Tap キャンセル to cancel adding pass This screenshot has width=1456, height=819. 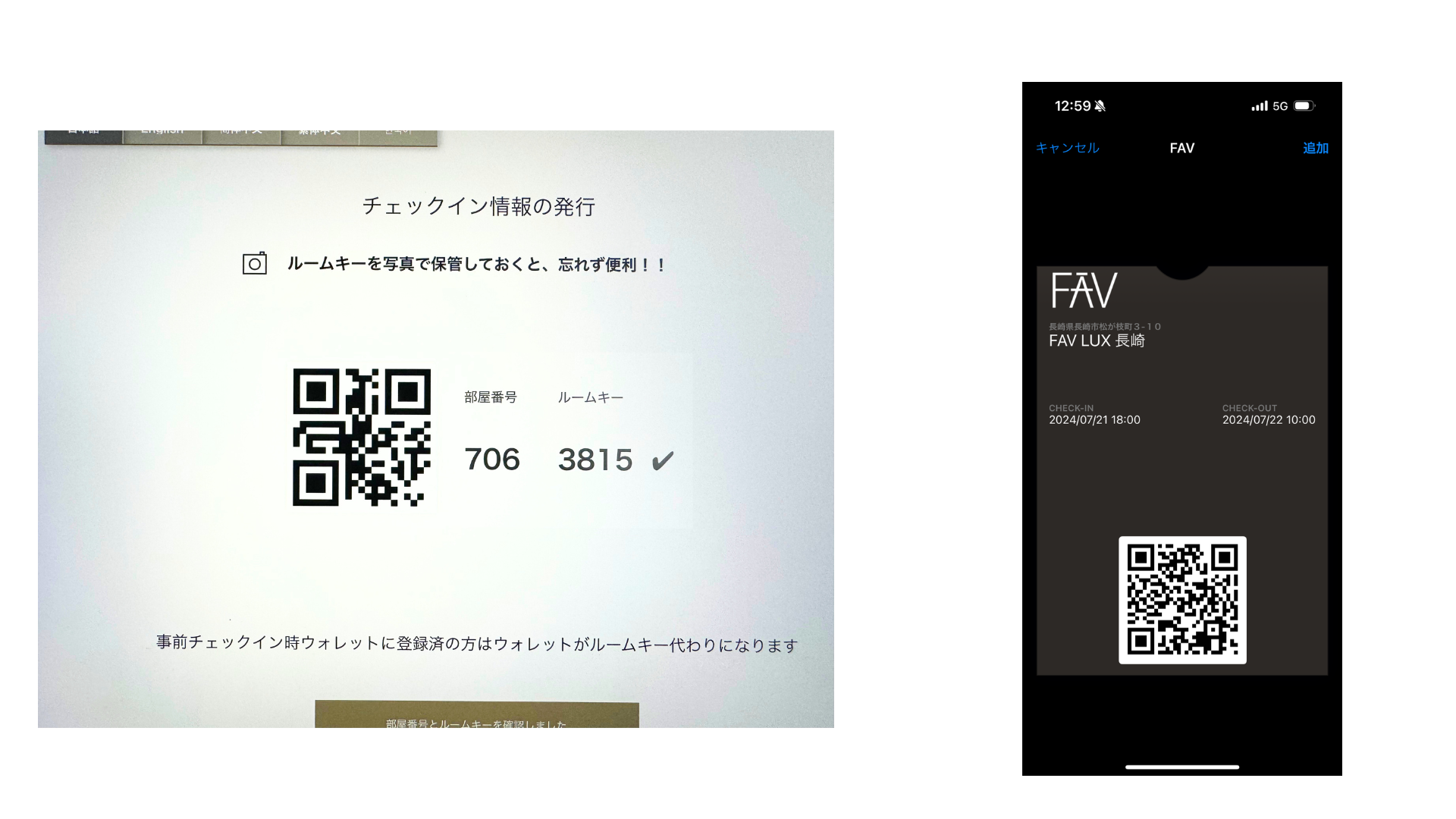pyautogui.click(x=1067, y=148)
